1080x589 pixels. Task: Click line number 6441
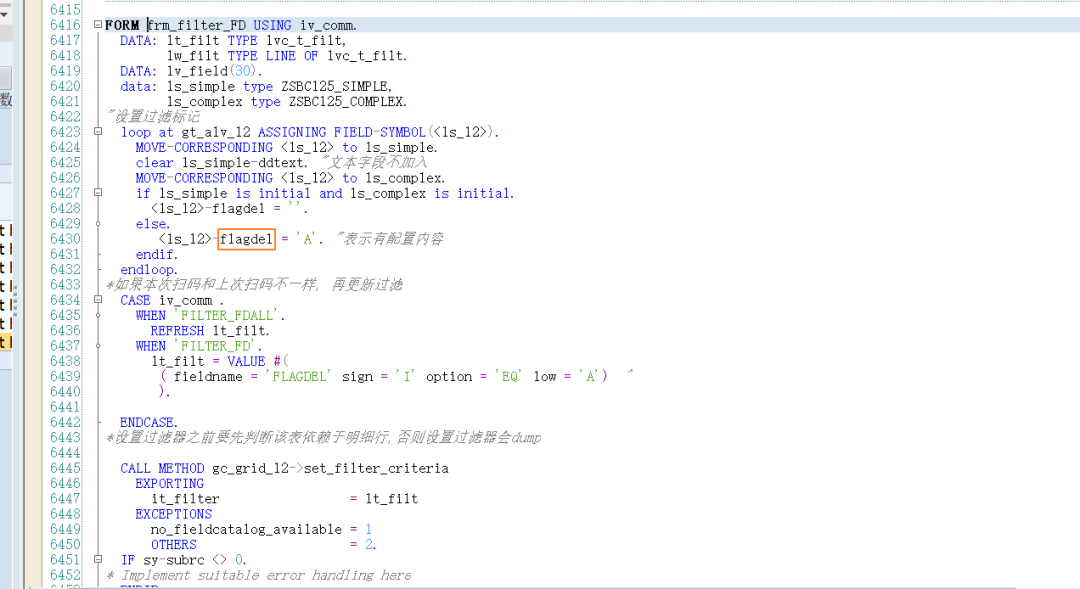pos(65,407)
